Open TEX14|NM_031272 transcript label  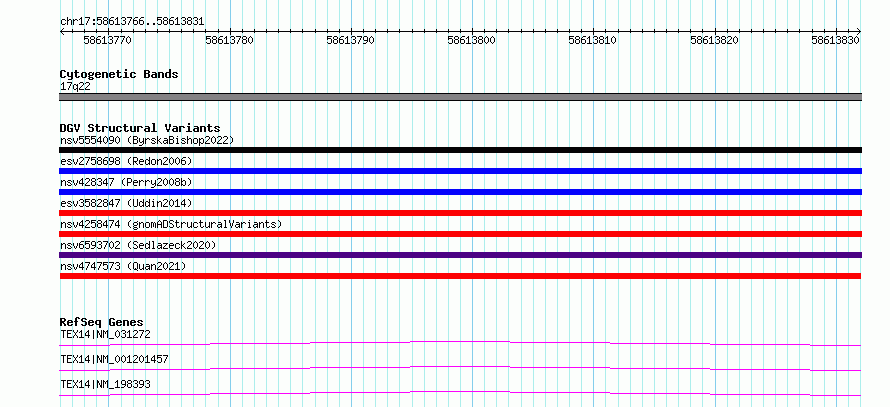[105, 334]
